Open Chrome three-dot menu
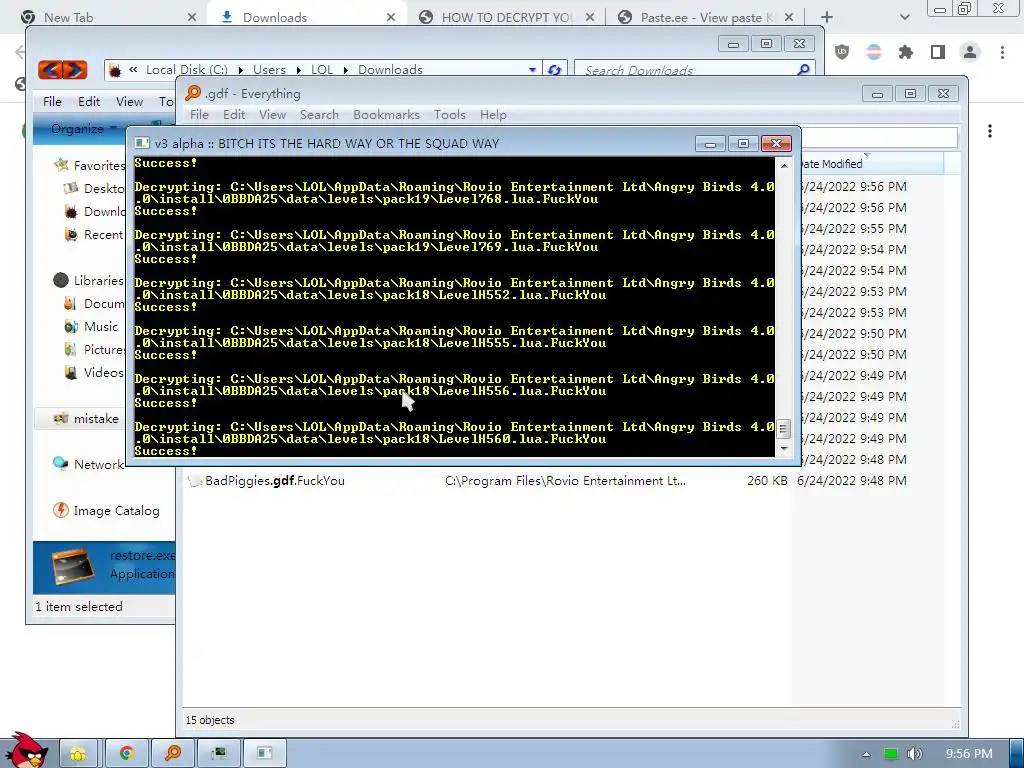The height and width of the screenshot is (768, 1024). click(1002, 52)
